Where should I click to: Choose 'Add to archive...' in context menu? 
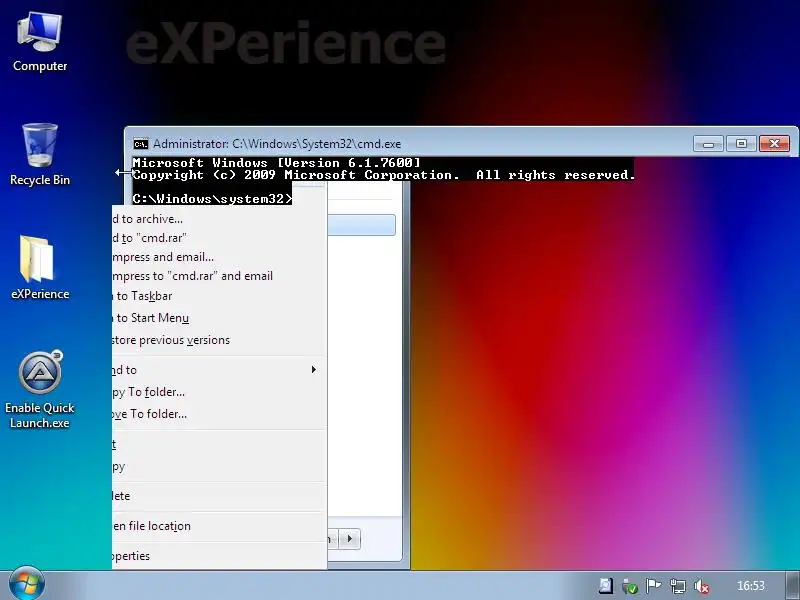click(x=219, y=219)
